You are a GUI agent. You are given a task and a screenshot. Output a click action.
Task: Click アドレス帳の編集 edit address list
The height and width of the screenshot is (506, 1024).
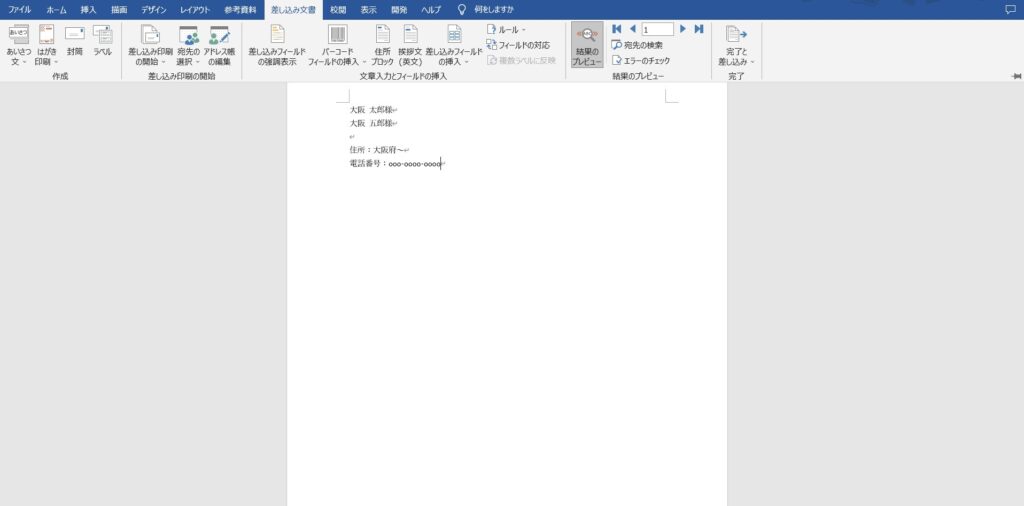click(x=219, y=45)
